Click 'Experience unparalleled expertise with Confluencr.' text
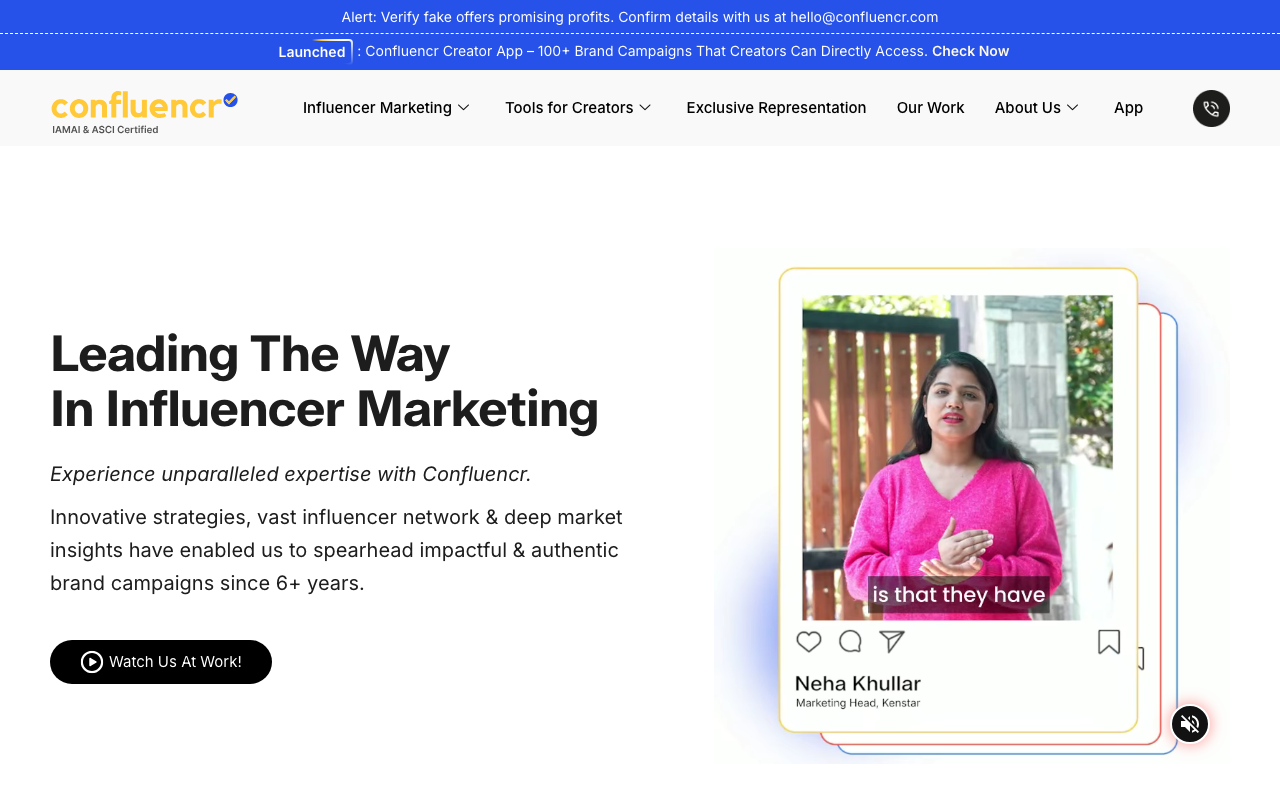 [x=291, y=474]
